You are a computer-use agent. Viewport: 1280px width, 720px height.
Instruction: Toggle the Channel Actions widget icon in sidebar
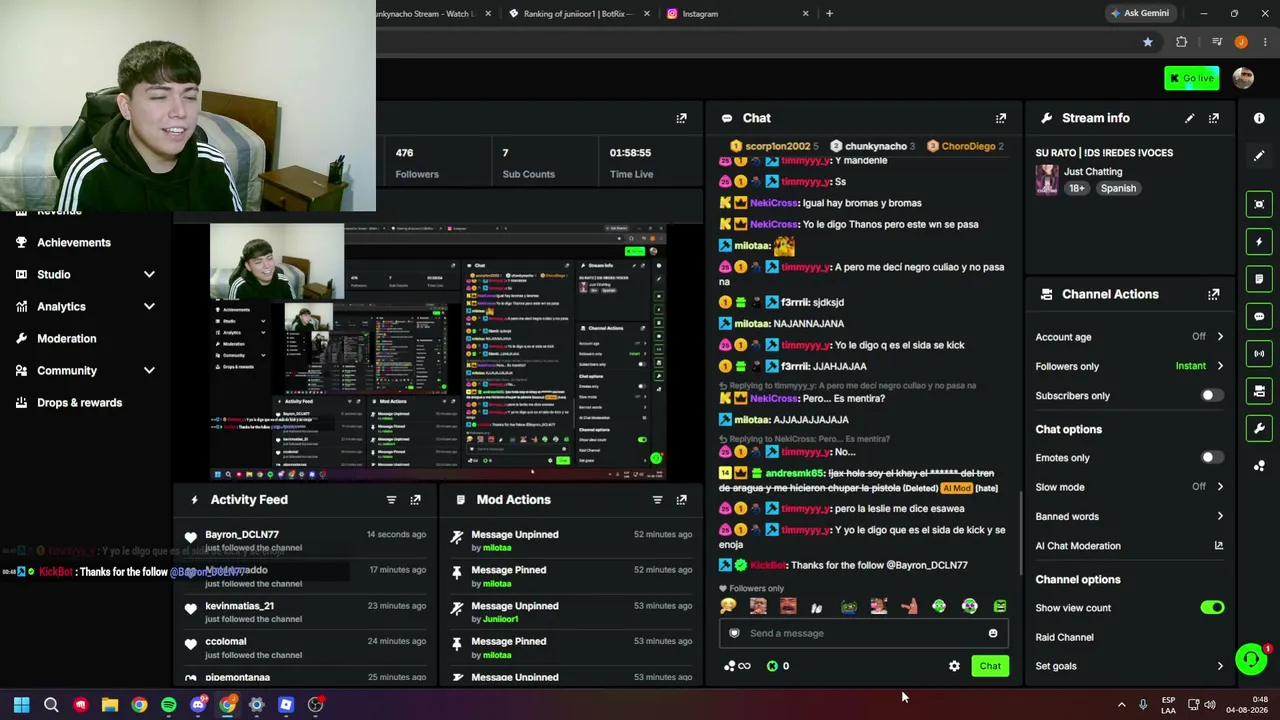(1259, 391)
